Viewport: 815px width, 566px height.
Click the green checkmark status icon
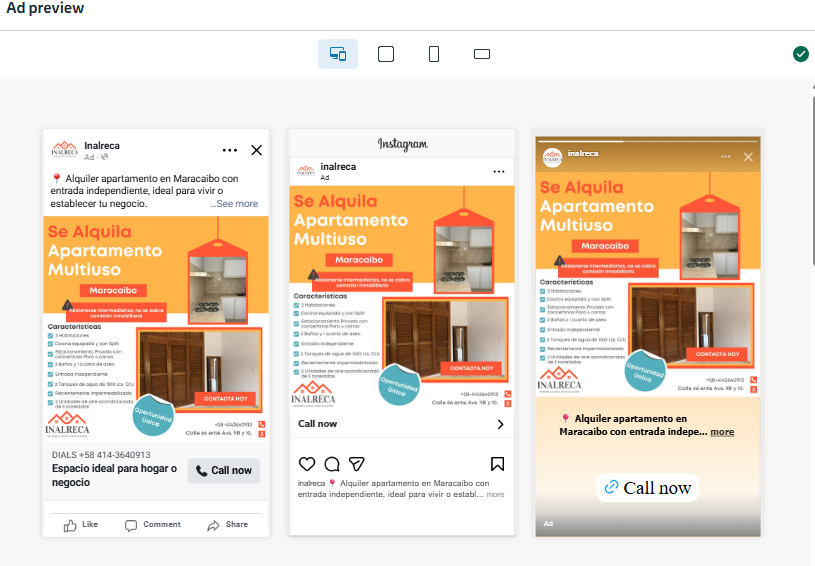coord(800,54)
